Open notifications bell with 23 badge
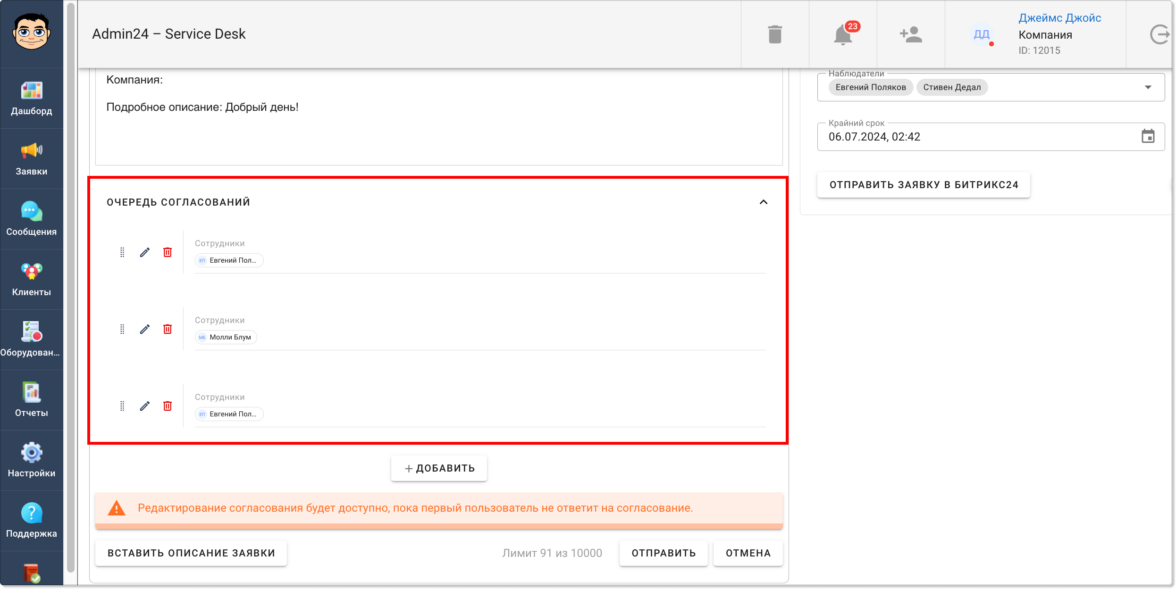This screenshot has width=1176, height=589. [844, 35]
